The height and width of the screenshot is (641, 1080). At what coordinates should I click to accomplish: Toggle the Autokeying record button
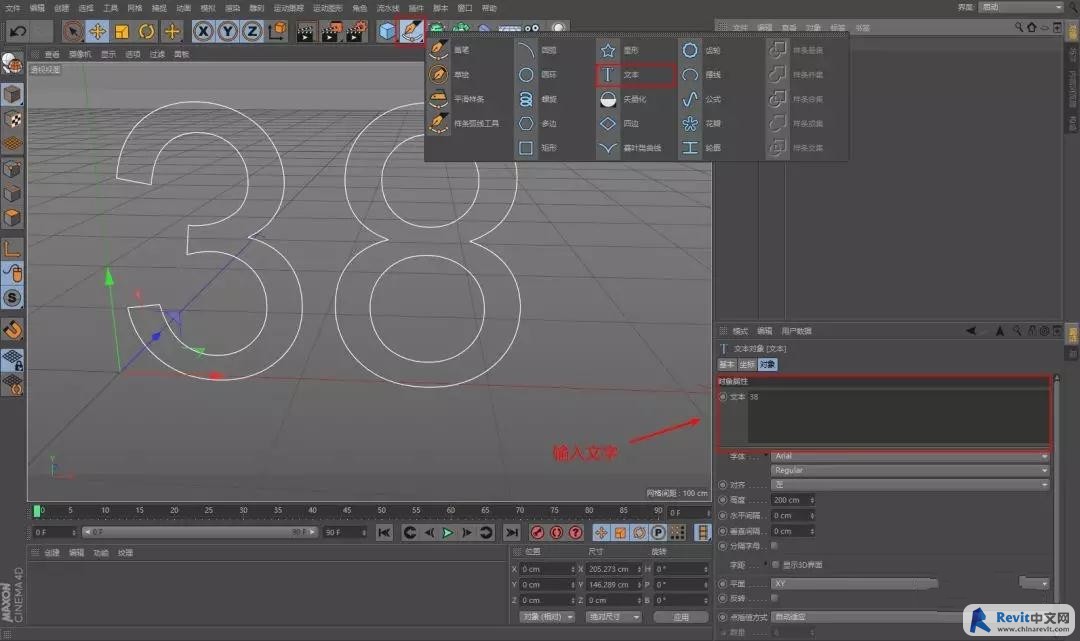(557, 532)
